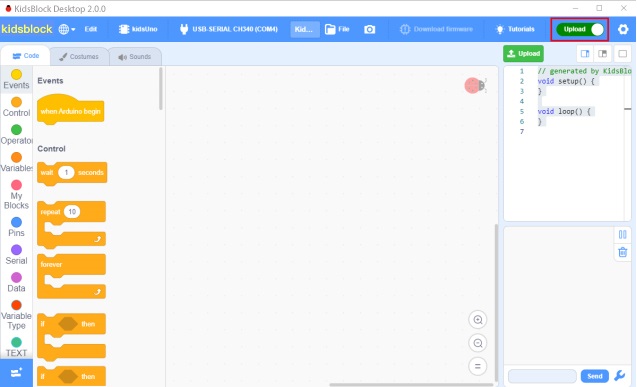Pause the serial monitor output
Screen dimensions: 637x387
(622, 234)
